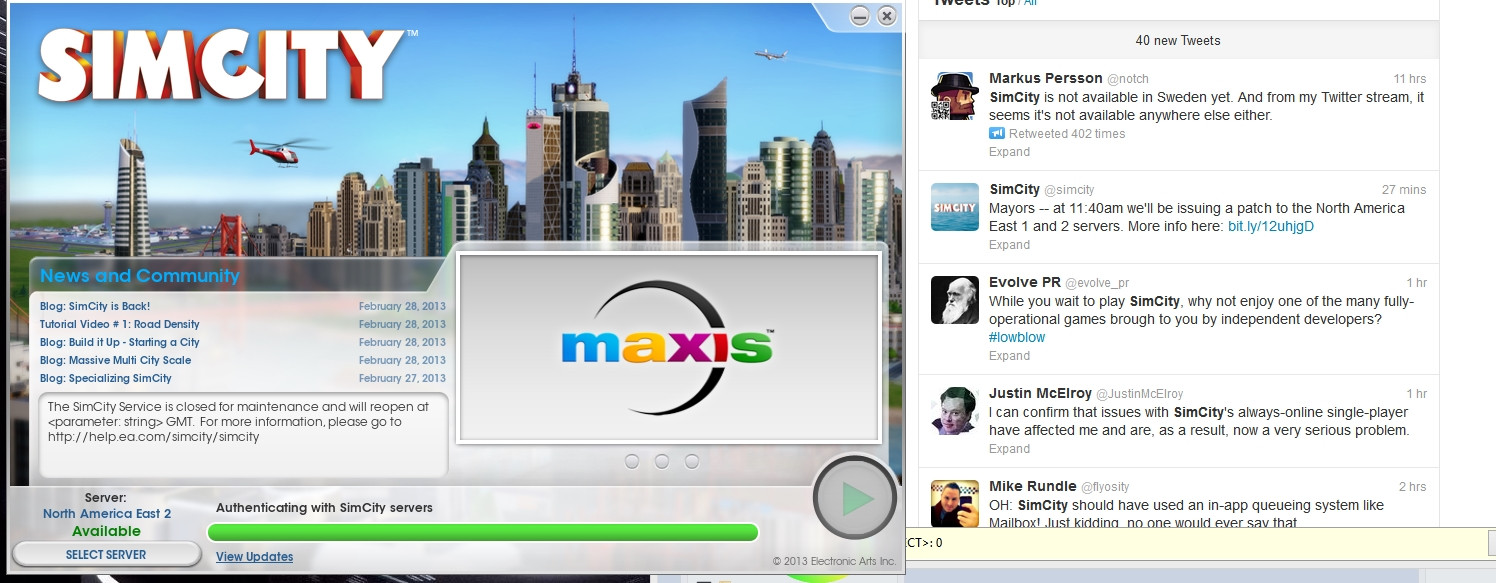Click the SELECT SERVER button

pos(106,554)
